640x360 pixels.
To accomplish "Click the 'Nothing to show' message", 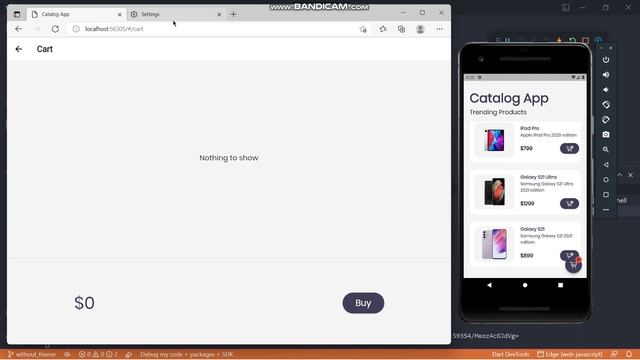I will [x=229, y=158].
